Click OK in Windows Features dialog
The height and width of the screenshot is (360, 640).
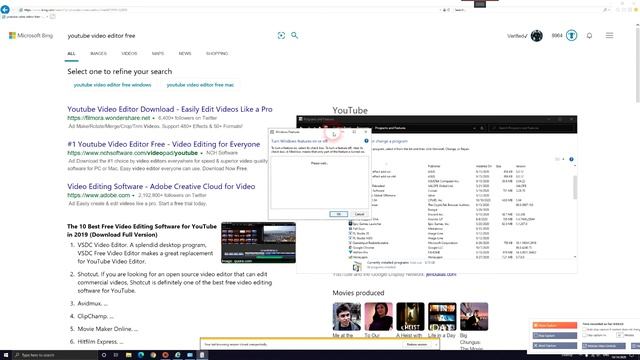[338, 214]
